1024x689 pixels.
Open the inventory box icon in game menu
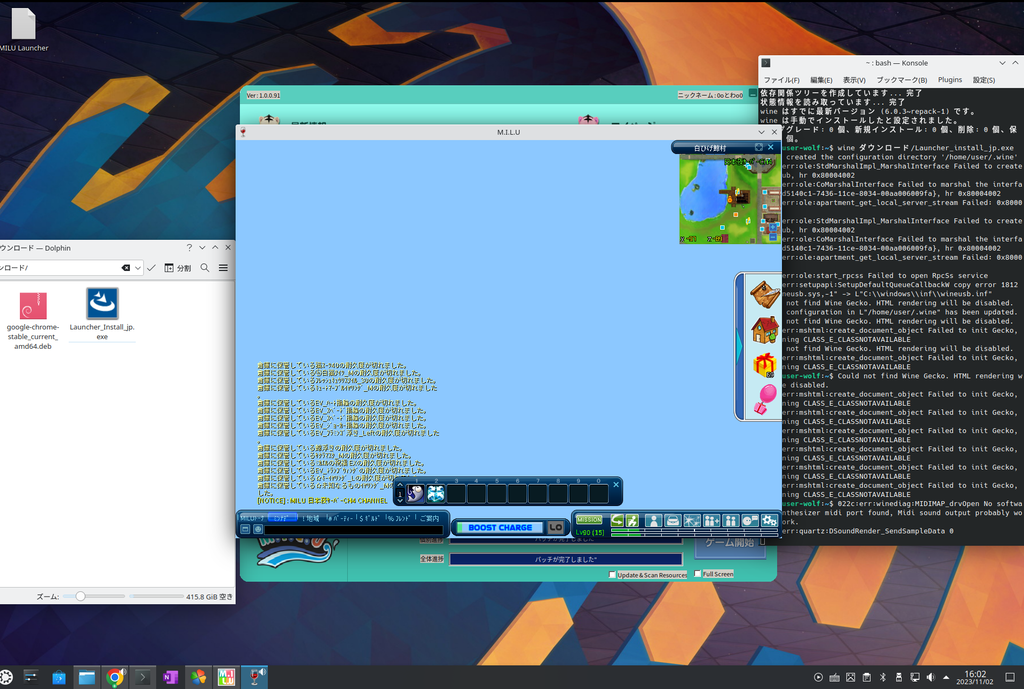coord(673,520)
